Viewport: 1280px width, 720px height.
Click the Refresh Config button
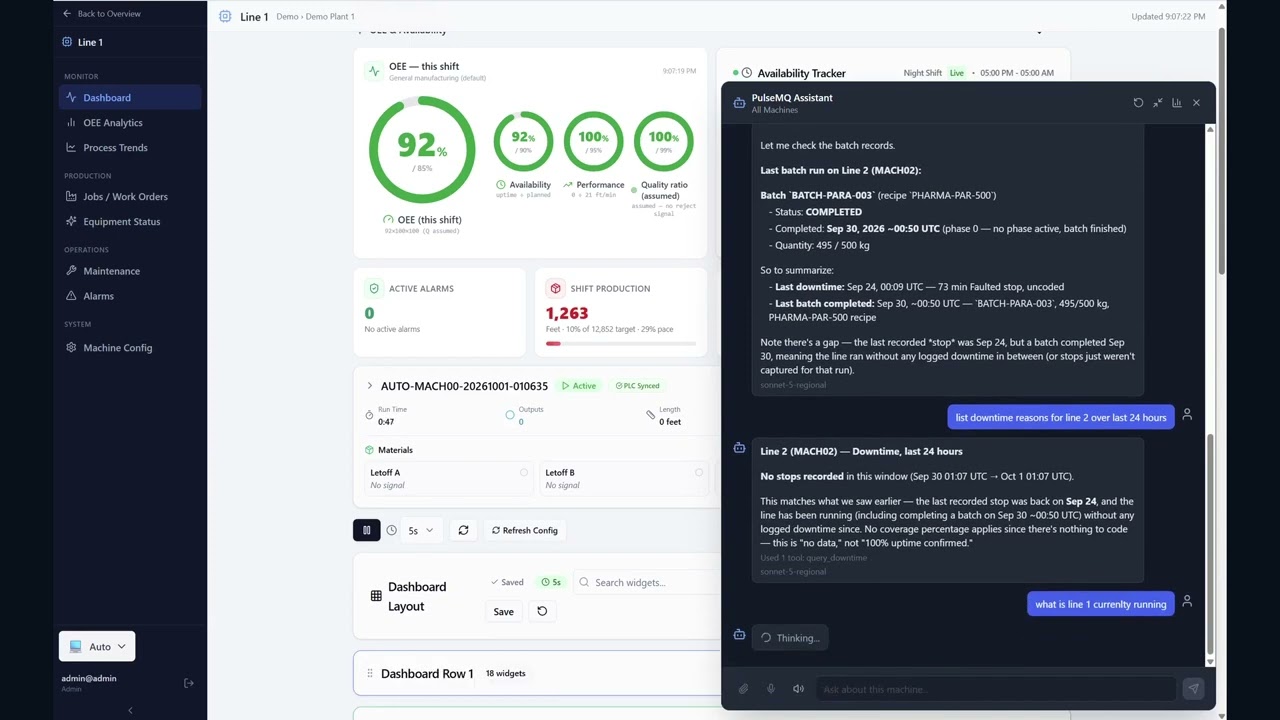[524, 530]
